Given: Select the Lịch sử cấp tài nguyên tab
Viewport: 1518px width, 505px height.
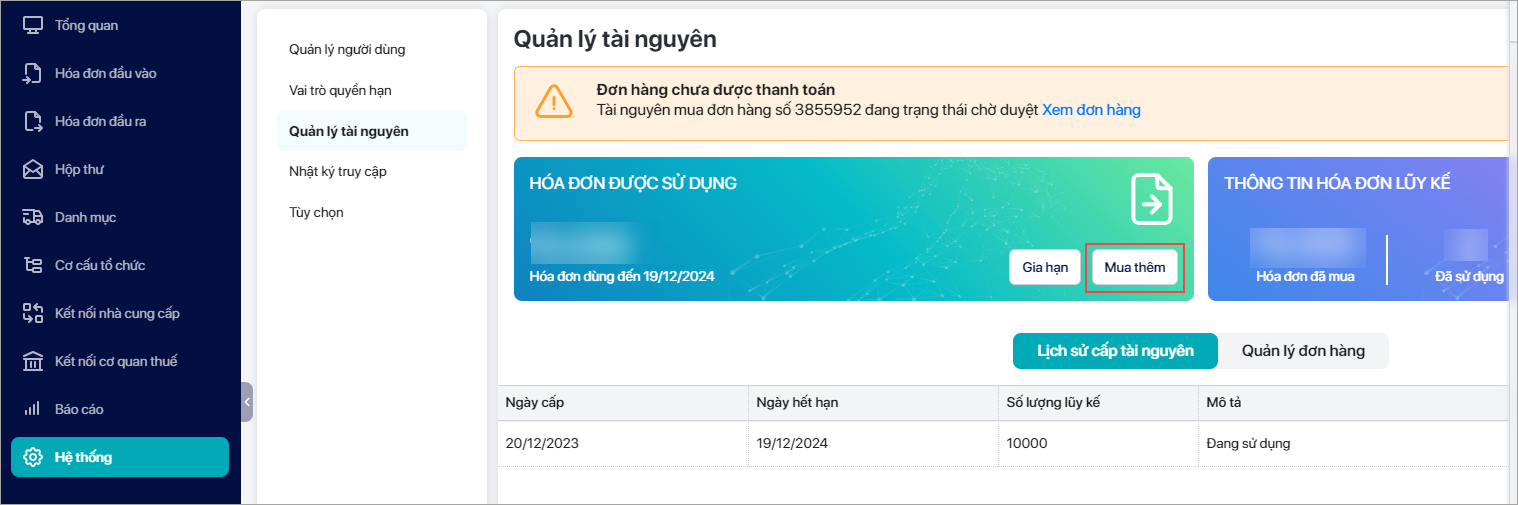Looking at the screenshot, I should tap(1115, 351).
